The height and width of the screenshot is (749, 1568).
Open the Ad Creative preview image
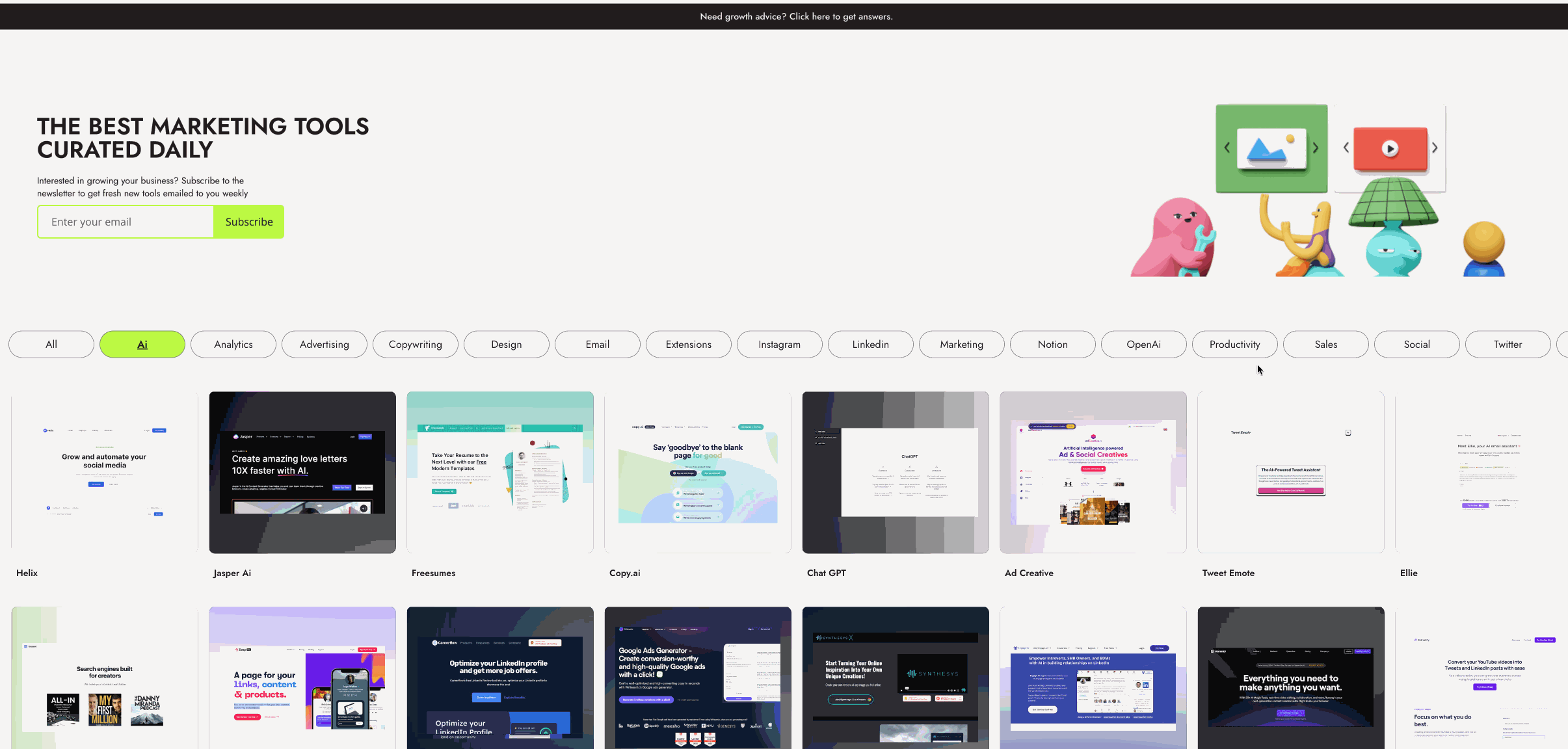(x=1093, y=472)
